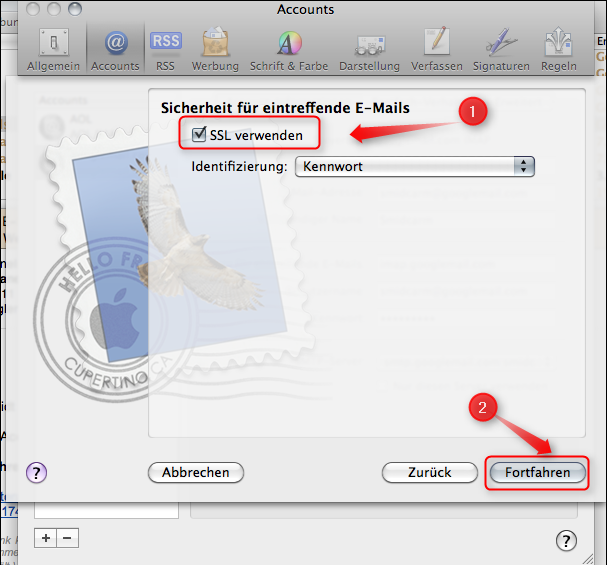Open the Signaturen preferences pane
The height and width of the screenshot is (565, 607).
501,50
